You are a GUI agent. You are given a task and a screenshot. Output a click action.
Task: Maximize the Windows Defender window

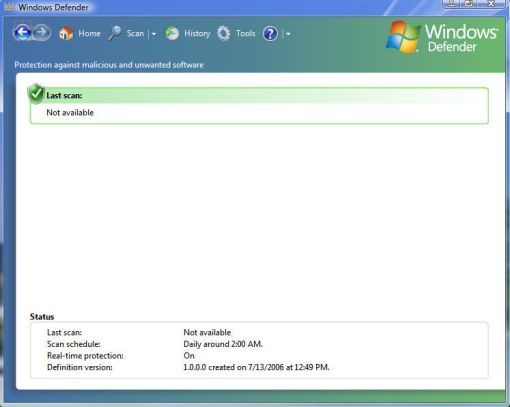point(469,4)
